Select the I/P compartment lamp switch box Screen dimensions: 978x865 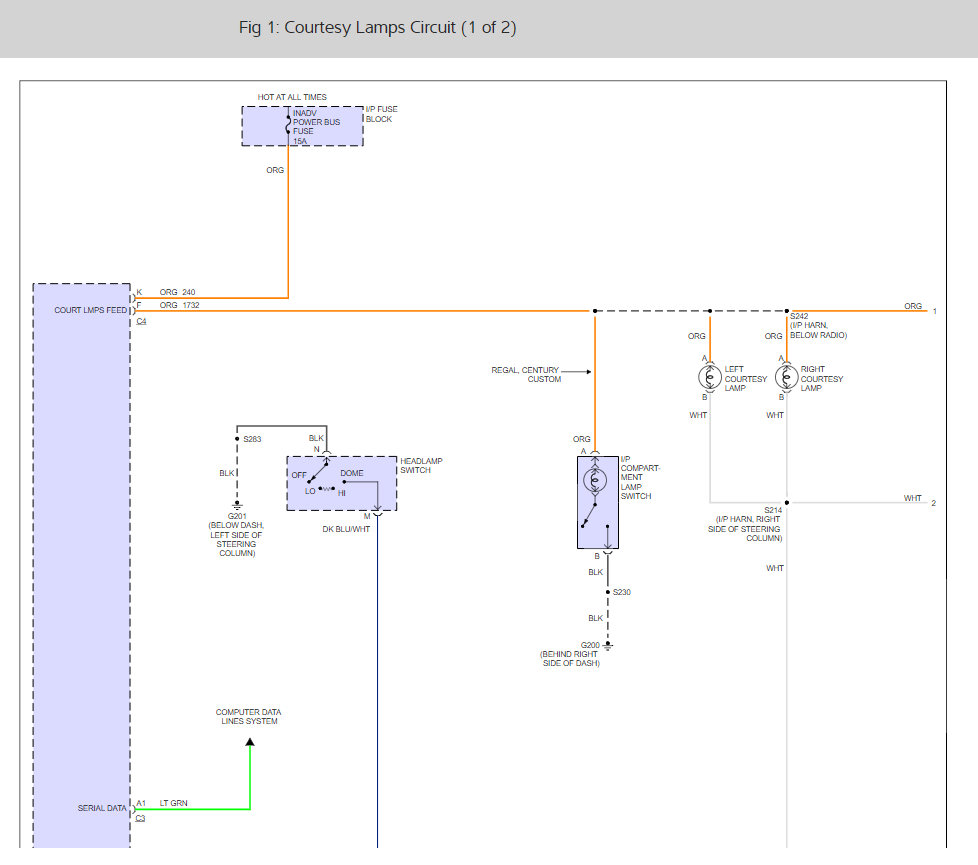[597, 500]
